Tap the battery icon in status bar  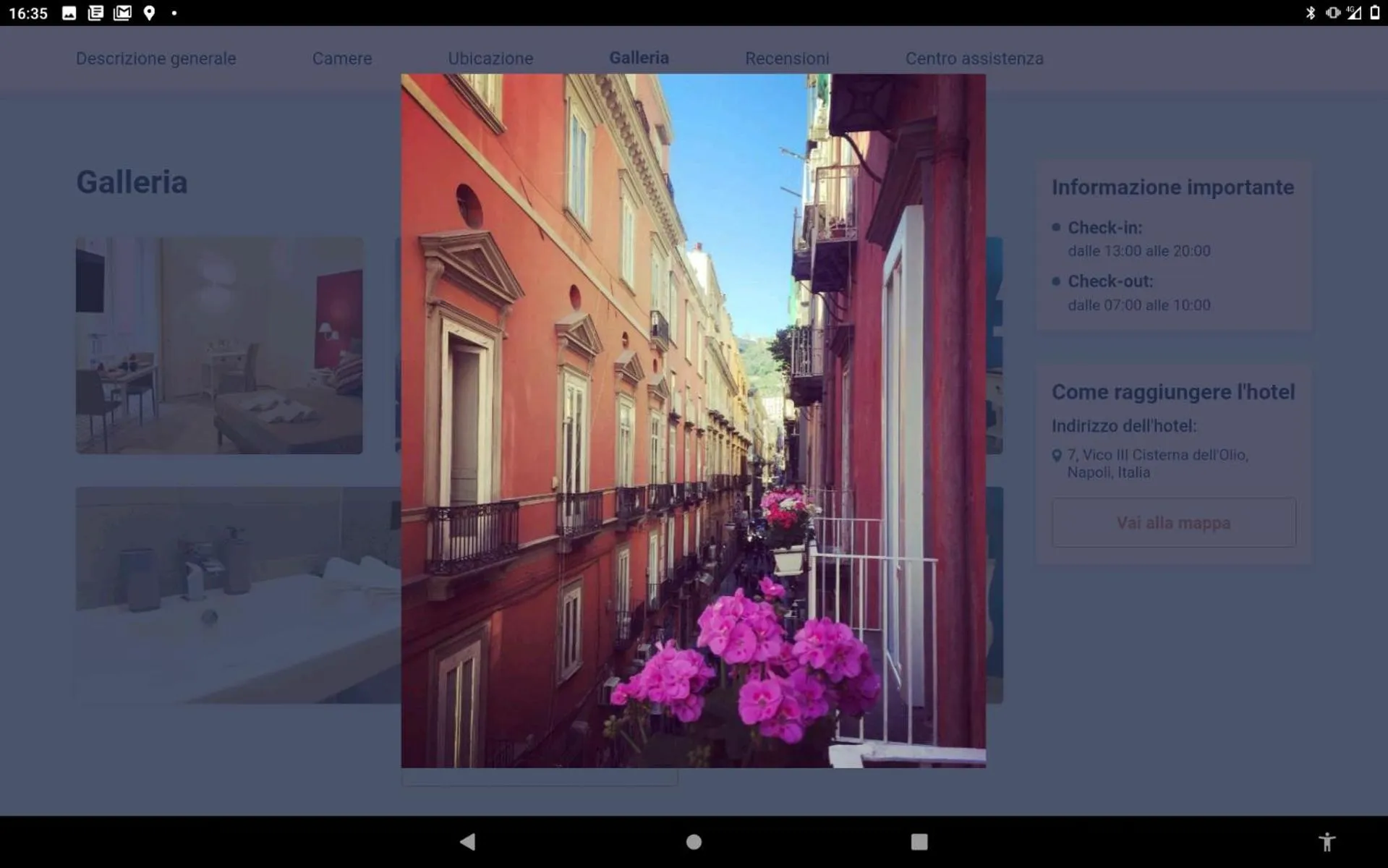1374,13
